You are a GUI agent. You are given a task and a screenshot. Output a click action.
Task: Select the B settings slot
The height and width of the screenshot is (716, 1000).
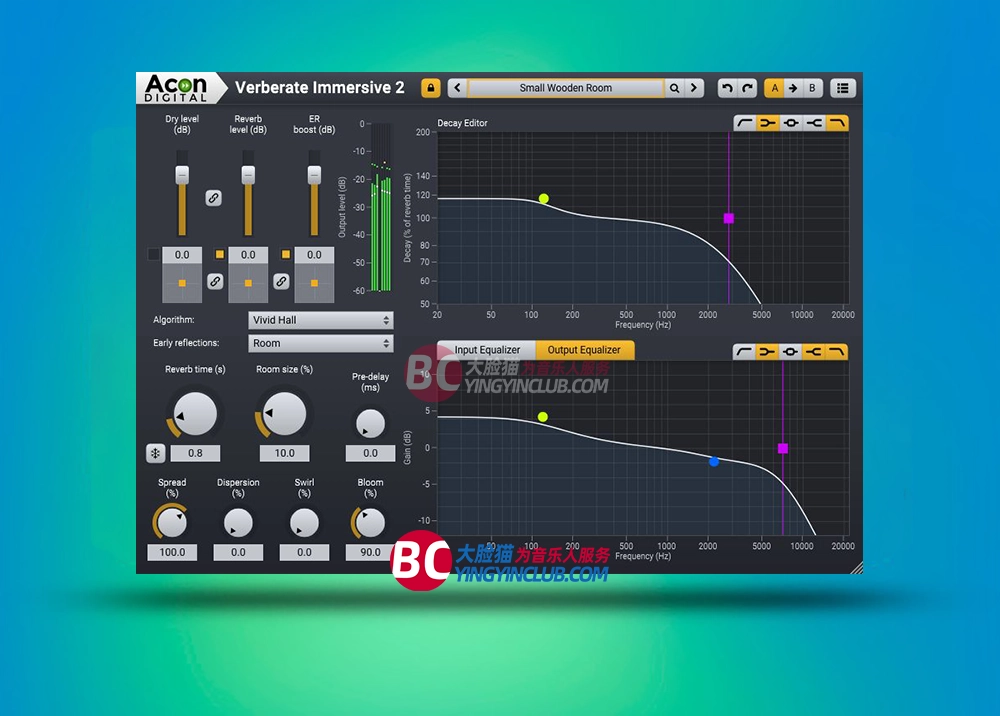tap(812, 88)
